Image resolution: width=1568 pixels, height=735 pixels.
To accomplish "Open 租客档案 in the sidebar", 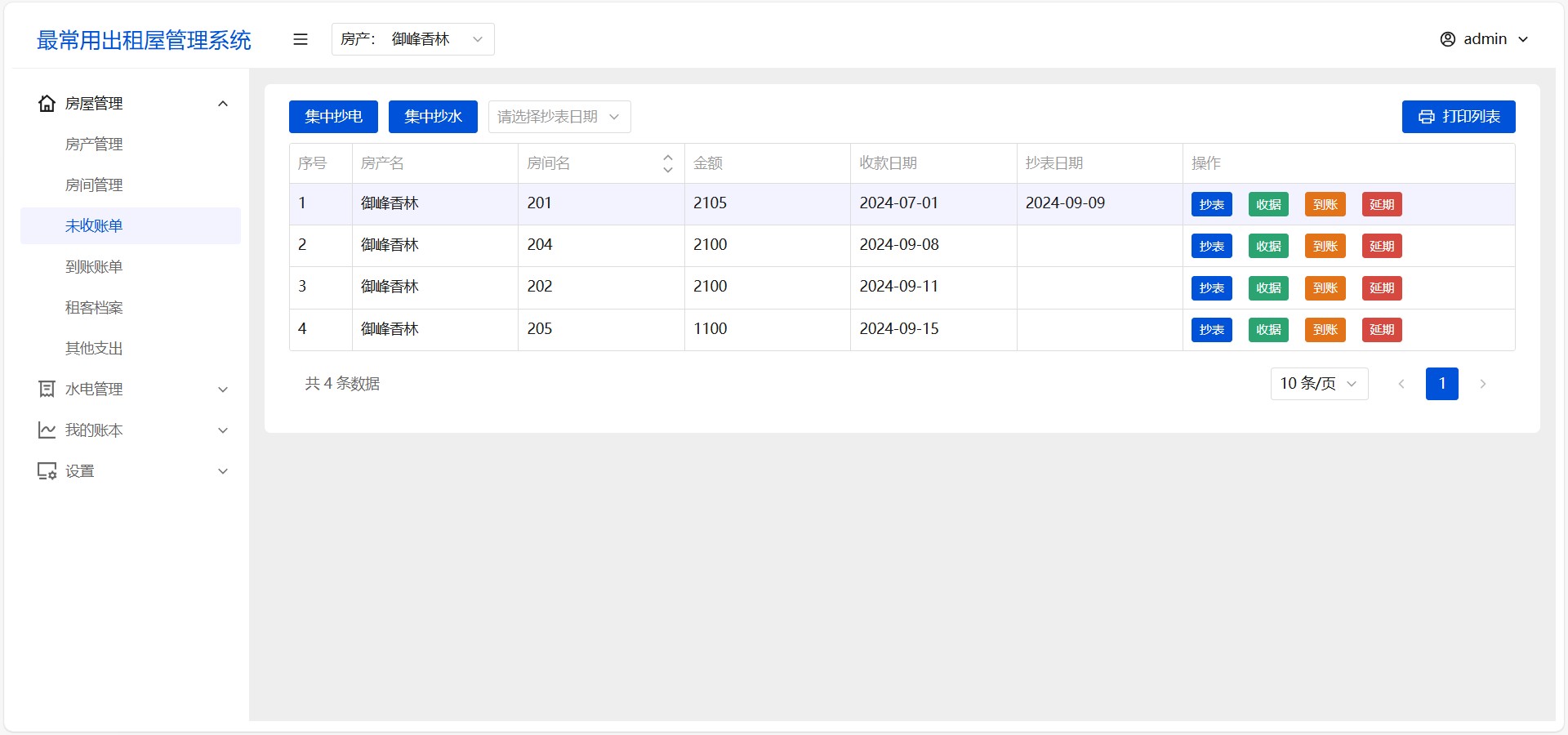I will 131,308.
